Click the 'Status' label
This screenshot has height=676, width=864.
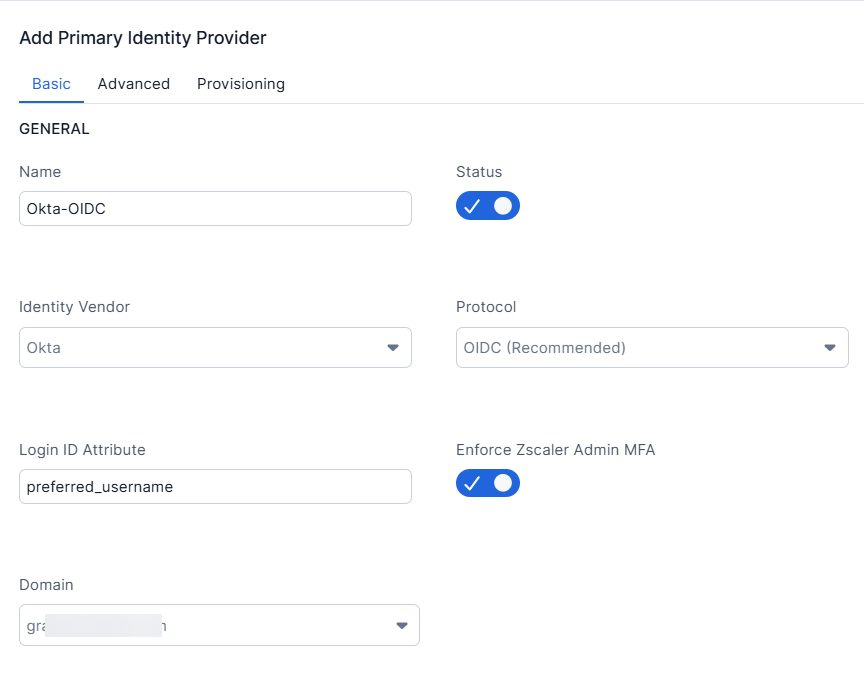[479, 172]
